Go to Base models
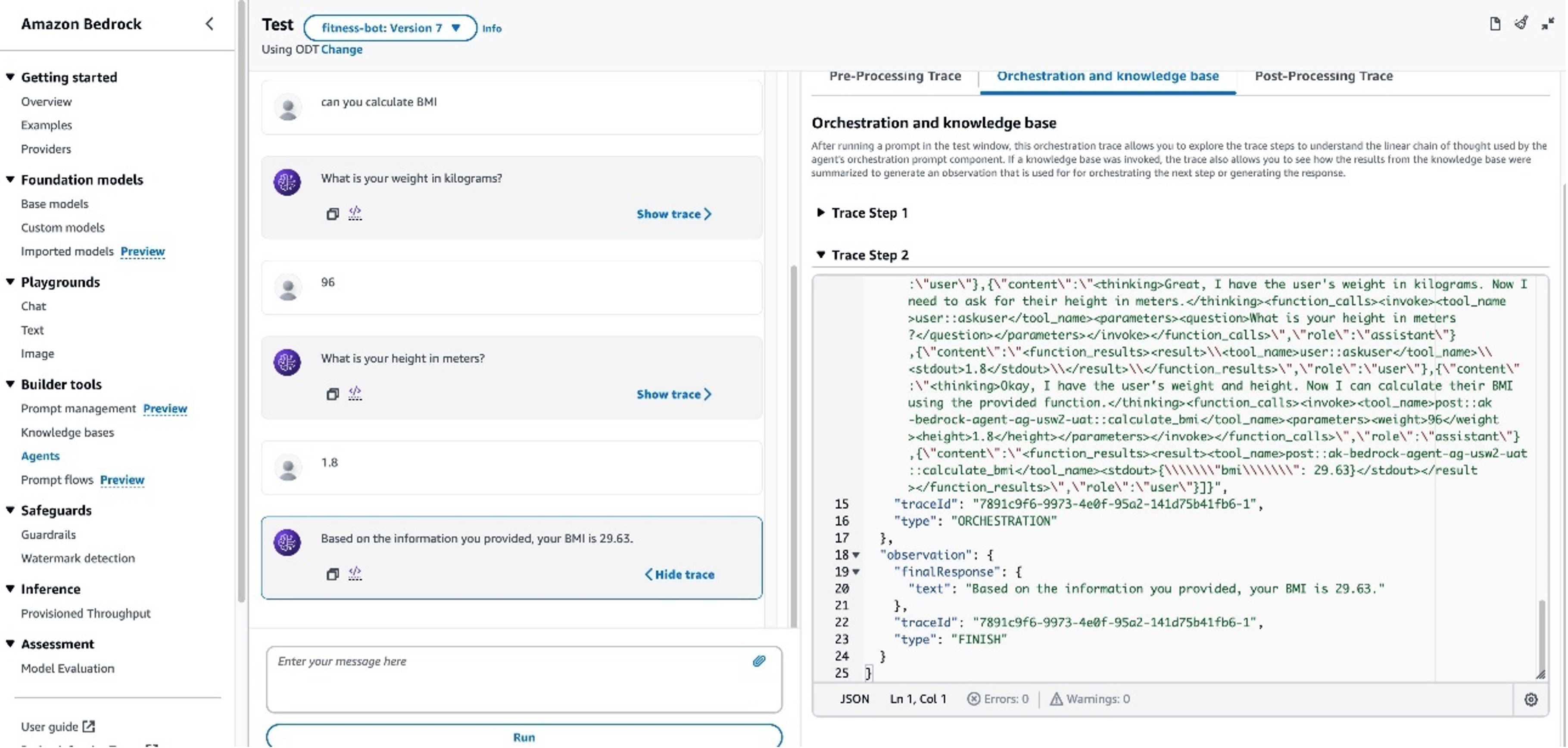Screen dimensions: 1568x748 point(54,204)
